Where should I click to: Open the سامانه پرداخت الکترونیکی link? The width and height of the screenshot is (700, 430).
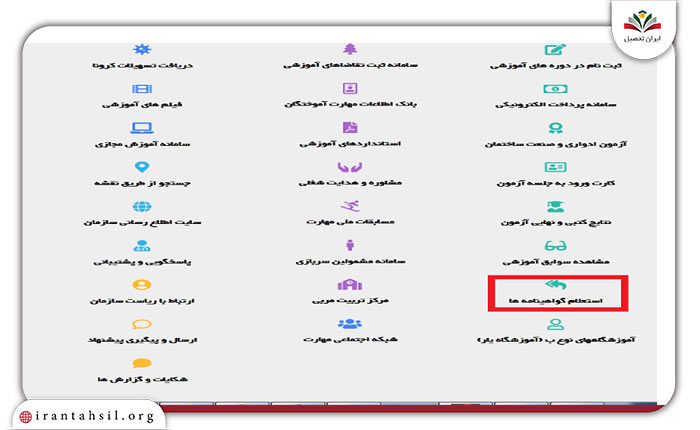pos(555,104)
